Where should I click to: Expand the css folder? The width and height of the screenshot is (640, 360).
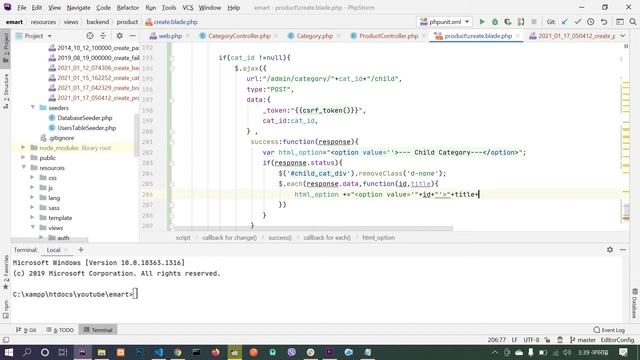(32, 177)
